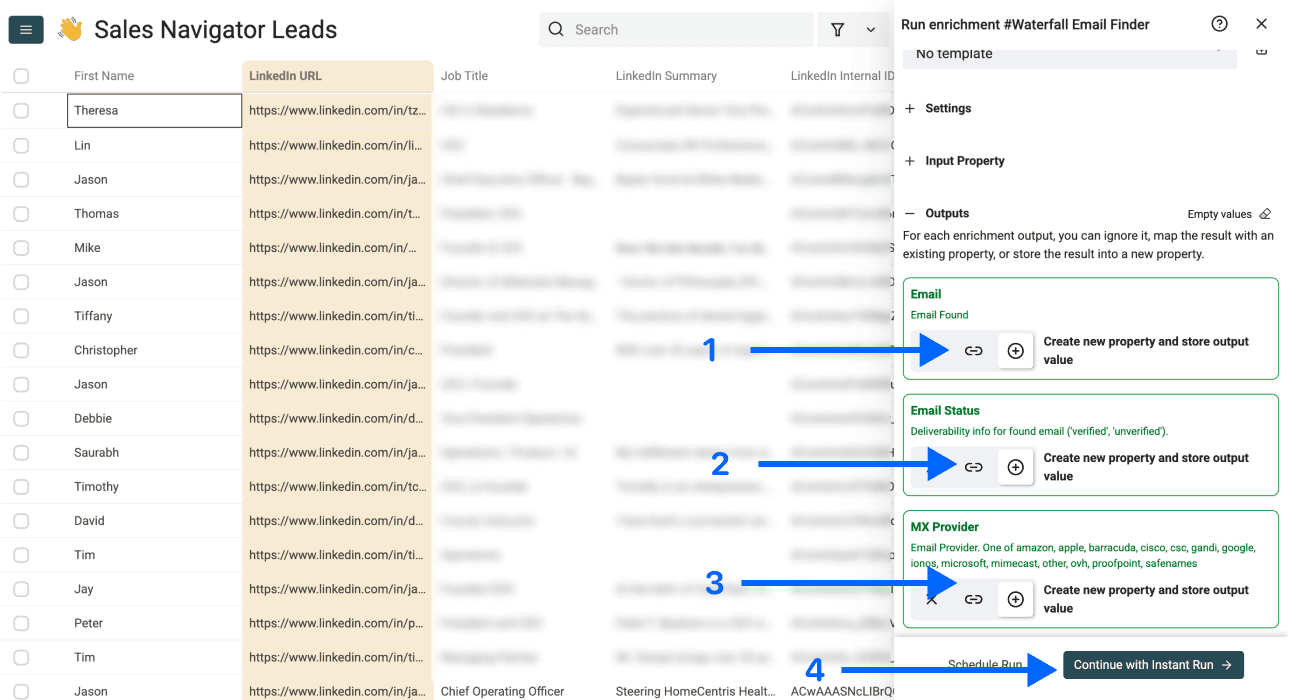Viewport: 1290px width, 700px height.
Task: Create new property for MX Provider output
Action: coord(1016,599)
